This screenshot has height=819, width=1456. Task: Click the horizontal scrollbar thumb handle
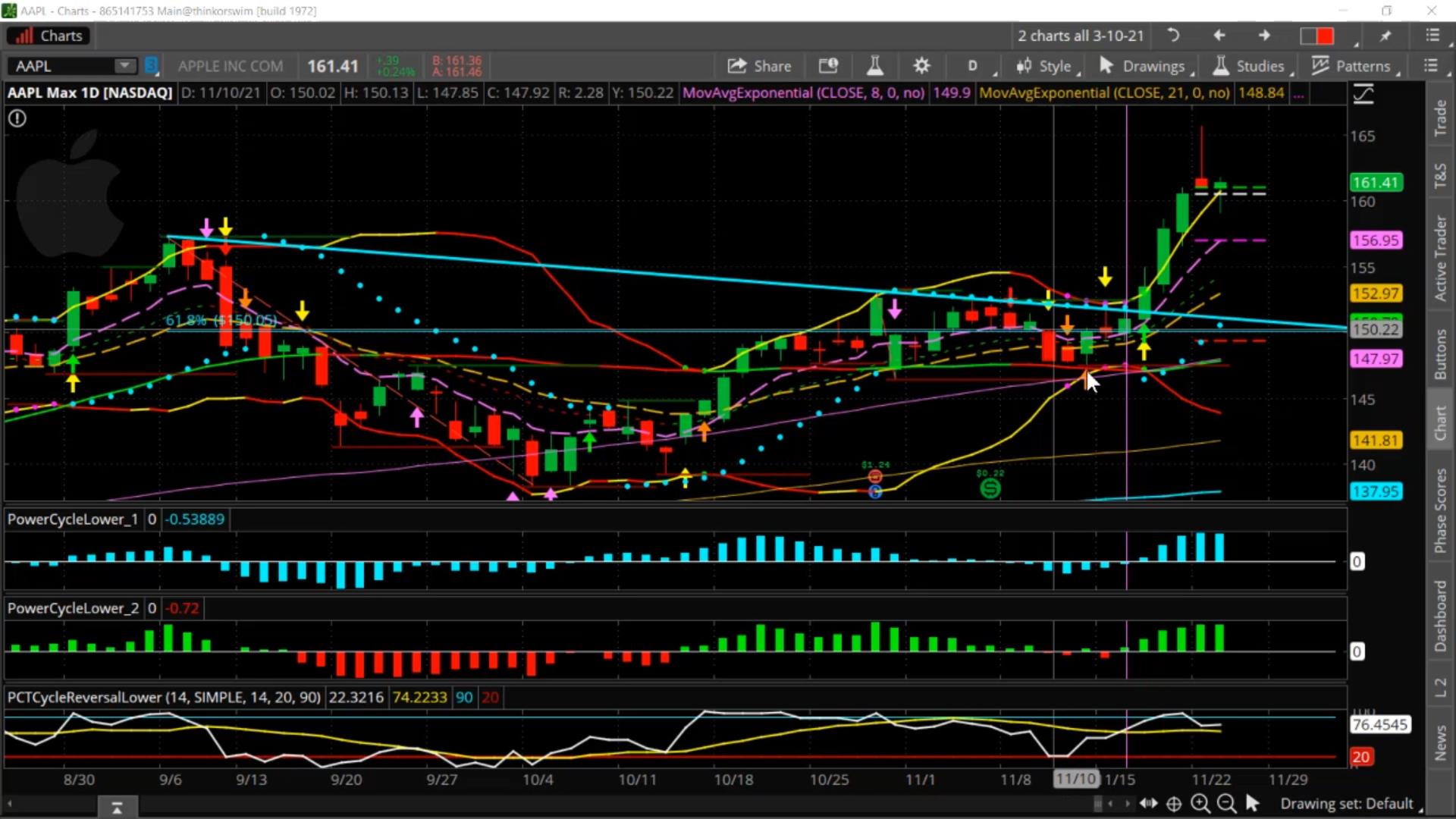[x=1097, y=804]
